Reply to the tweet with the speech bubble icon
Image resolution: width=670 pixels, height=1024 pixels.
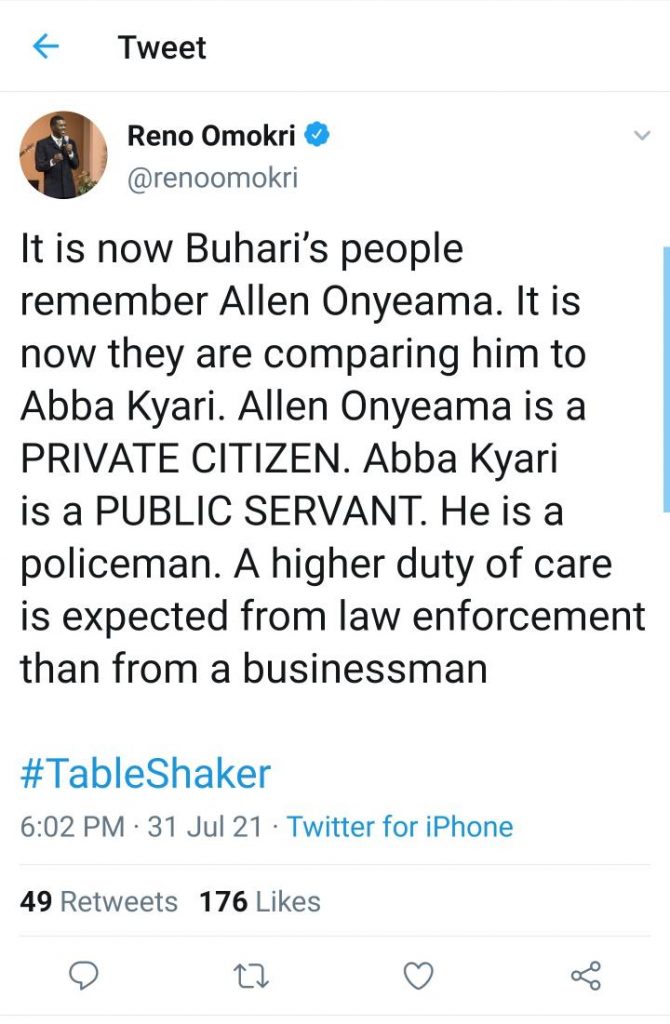coord(86,975)
